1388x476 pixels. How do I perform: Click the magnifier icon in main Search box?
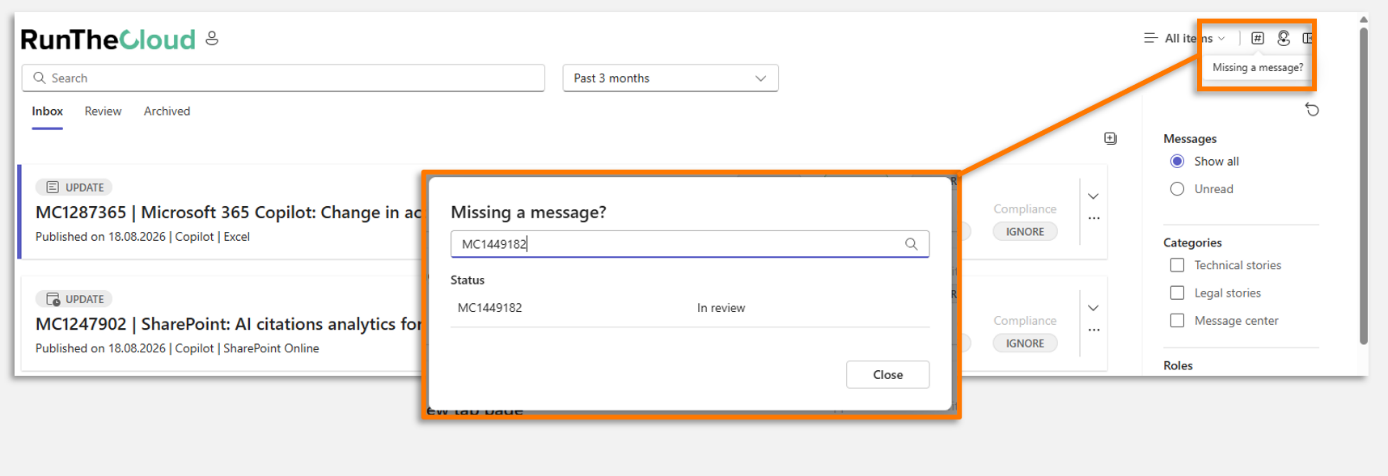pos(40,78)
